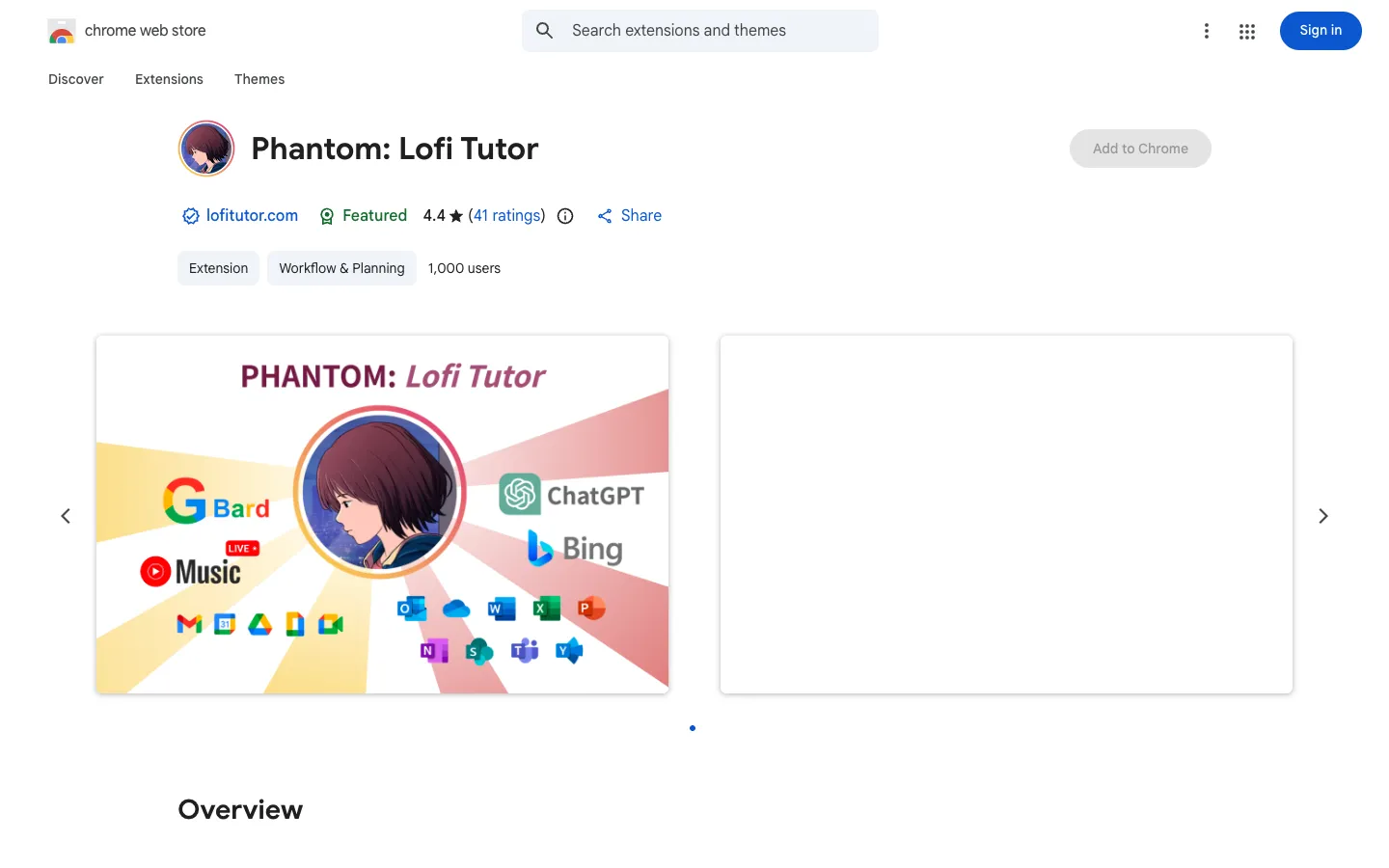Show the previous screenshot with left chevron
The height and width of the screenshot is (868, 1389).
tap(66, 516)
